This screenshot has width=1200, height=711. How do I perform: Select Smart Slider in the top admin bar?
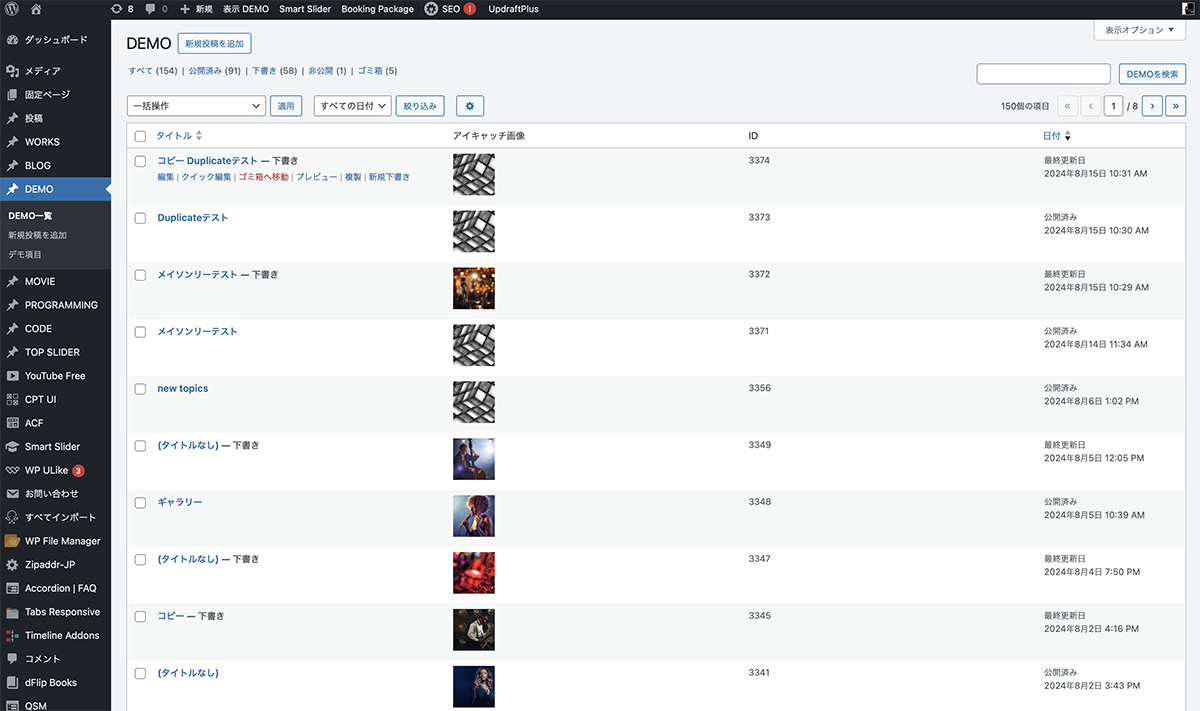[305, 9]
